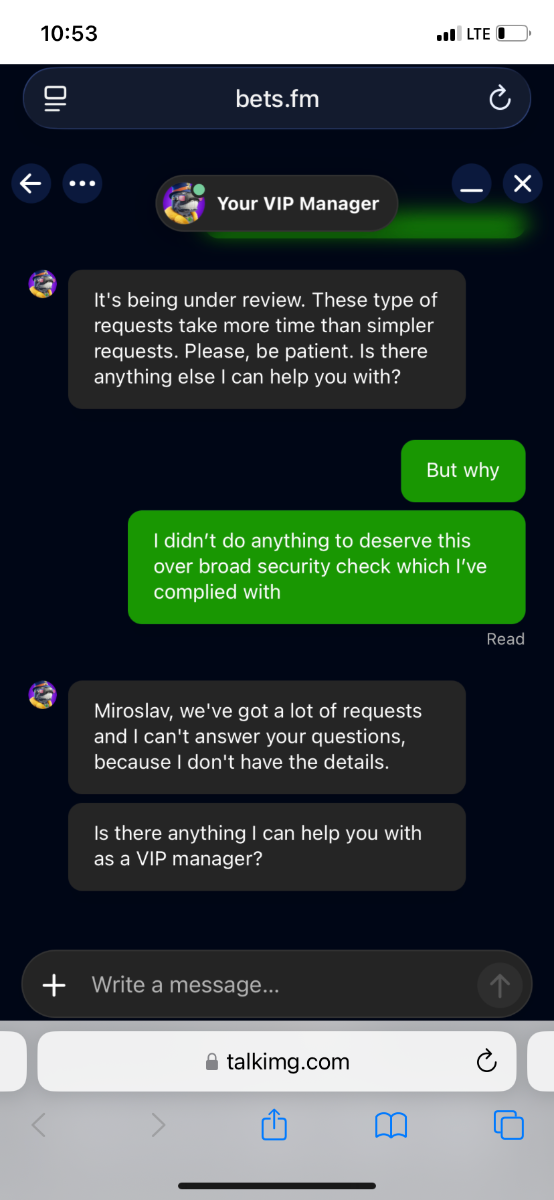
Task: Tap the 'Is there anything I can help' message
Action: click(x=267, y=846)
